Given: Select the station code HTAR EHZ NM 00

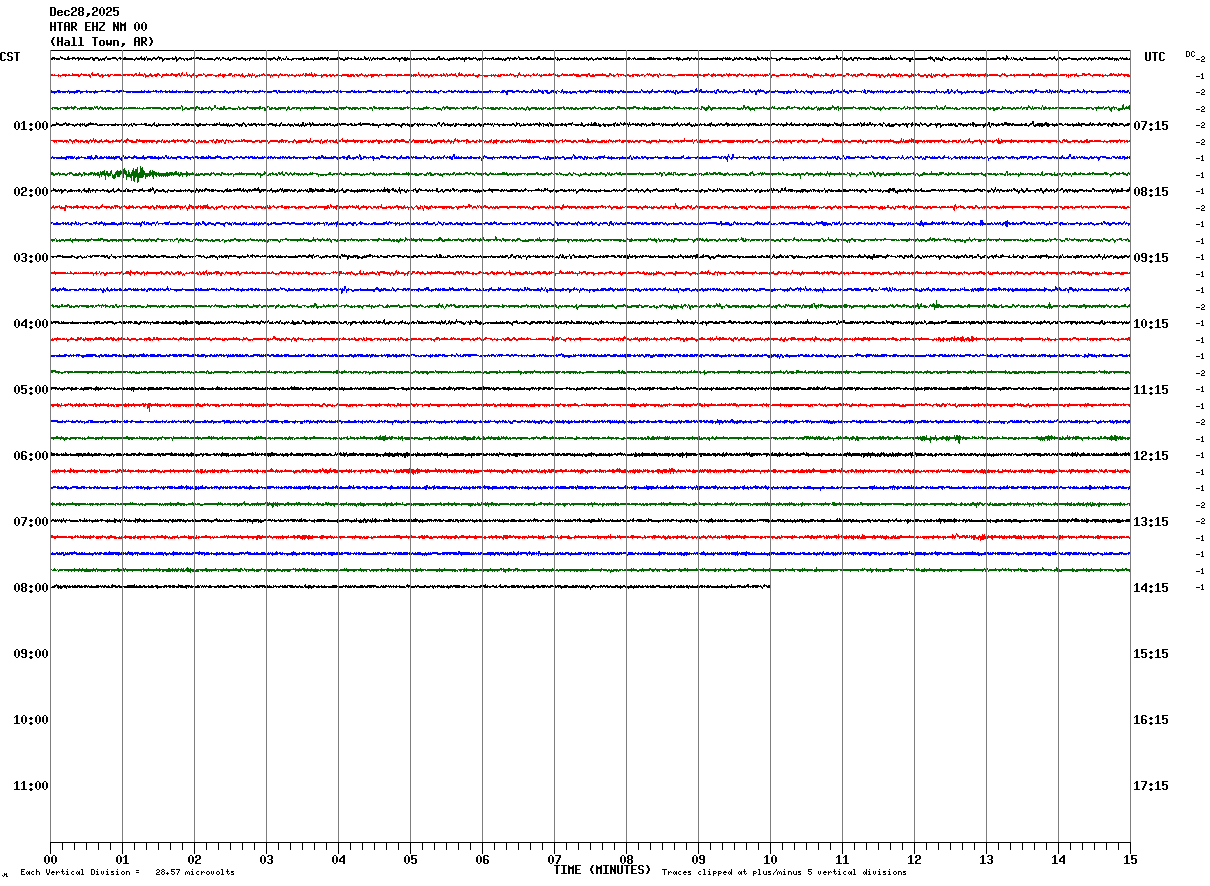Looking at the screenshot, I should (x=98, y=27).
